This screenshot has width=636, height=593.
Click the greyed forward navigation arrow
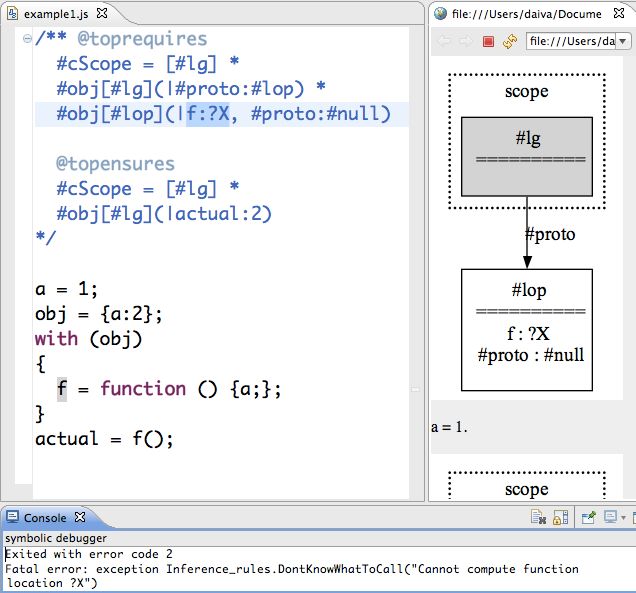pos(466,41)
